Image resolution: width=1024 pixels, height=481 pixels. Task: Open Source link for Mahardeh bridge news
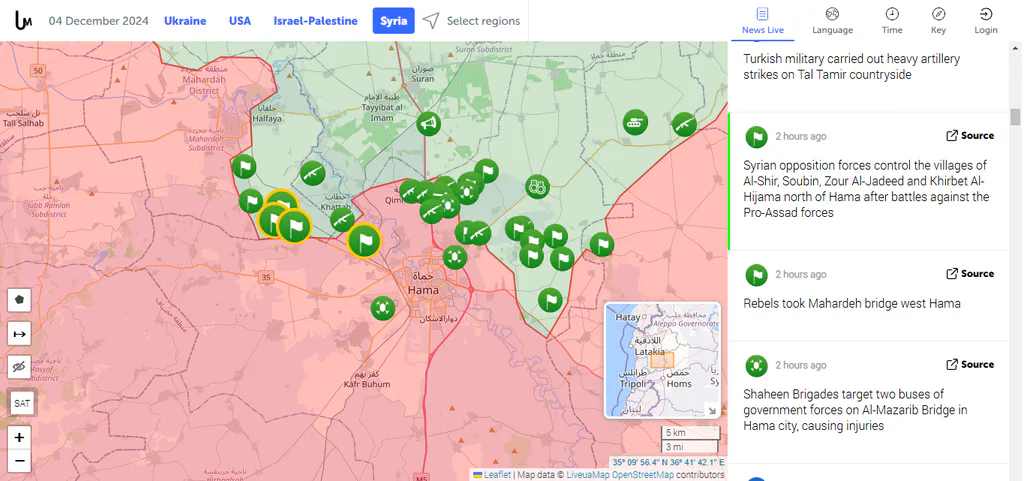970,273
